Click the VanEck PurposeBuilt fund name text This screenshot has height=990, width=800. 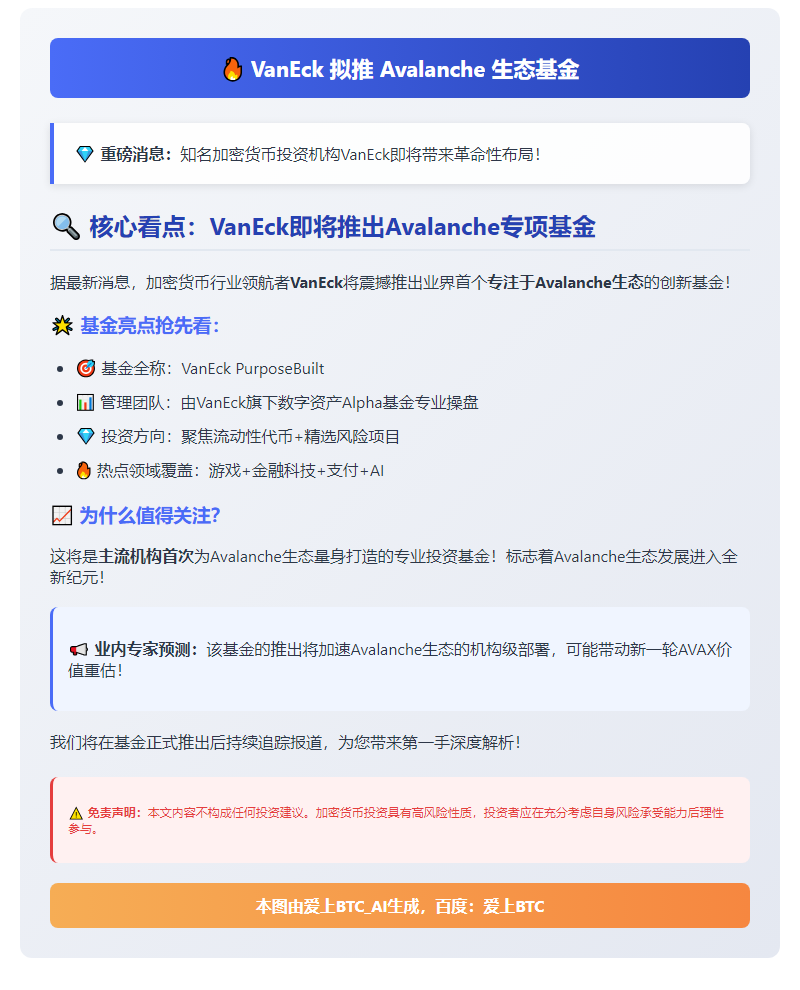click(253, 369)
